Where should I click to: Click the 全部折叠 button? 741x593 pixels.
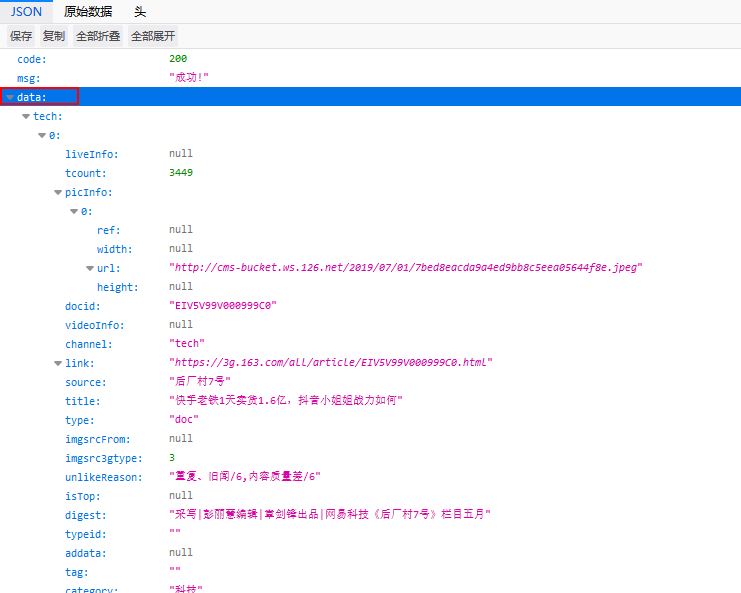pyautogui.click(x=98, y=36)
